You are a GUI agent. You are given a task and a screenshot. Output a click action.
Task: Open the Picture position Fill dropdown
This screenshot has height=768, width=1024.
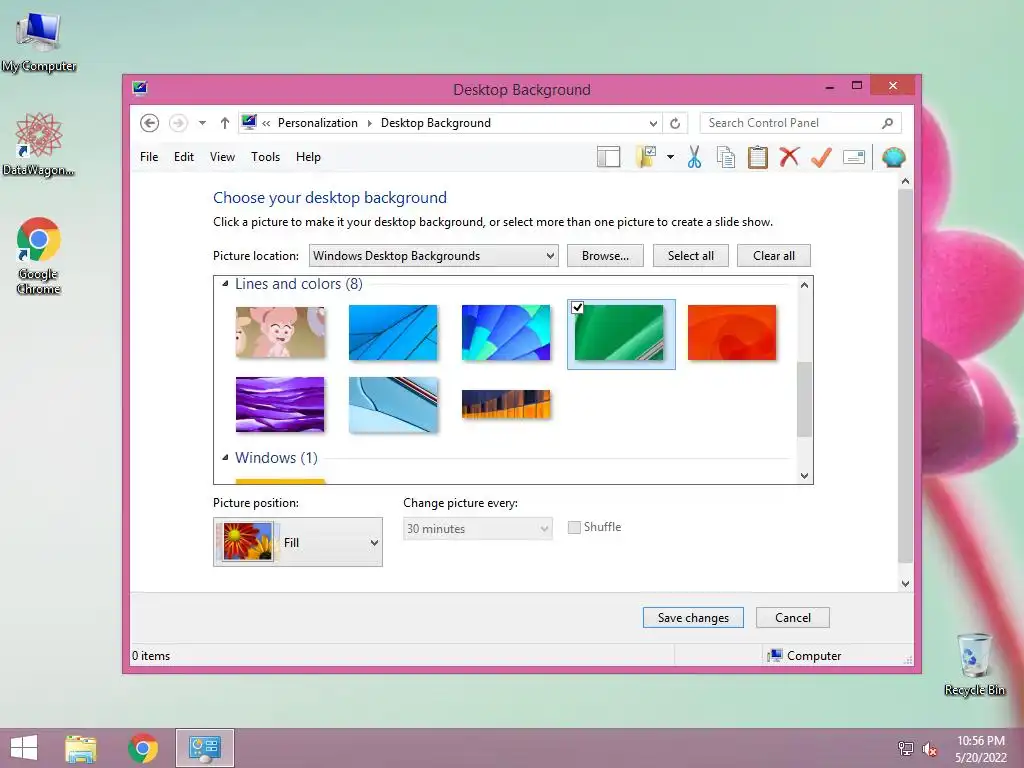tap(298, 542)
